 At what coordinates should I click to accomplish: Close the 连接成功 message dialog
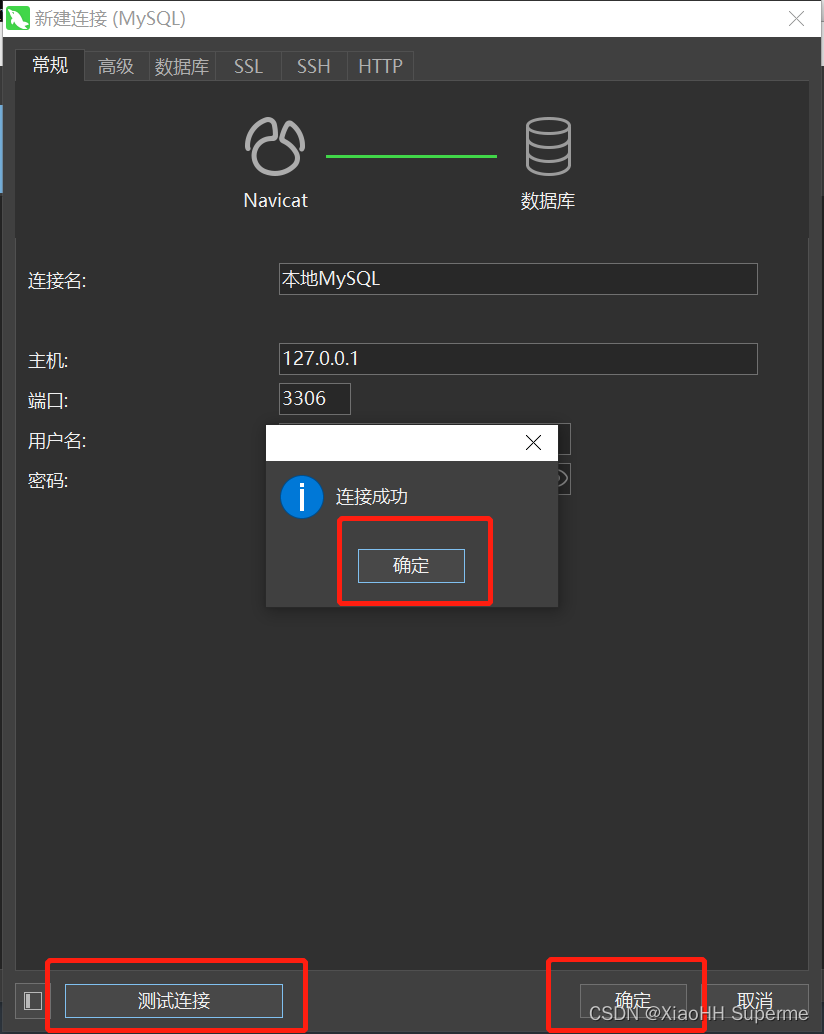[533, 442]
